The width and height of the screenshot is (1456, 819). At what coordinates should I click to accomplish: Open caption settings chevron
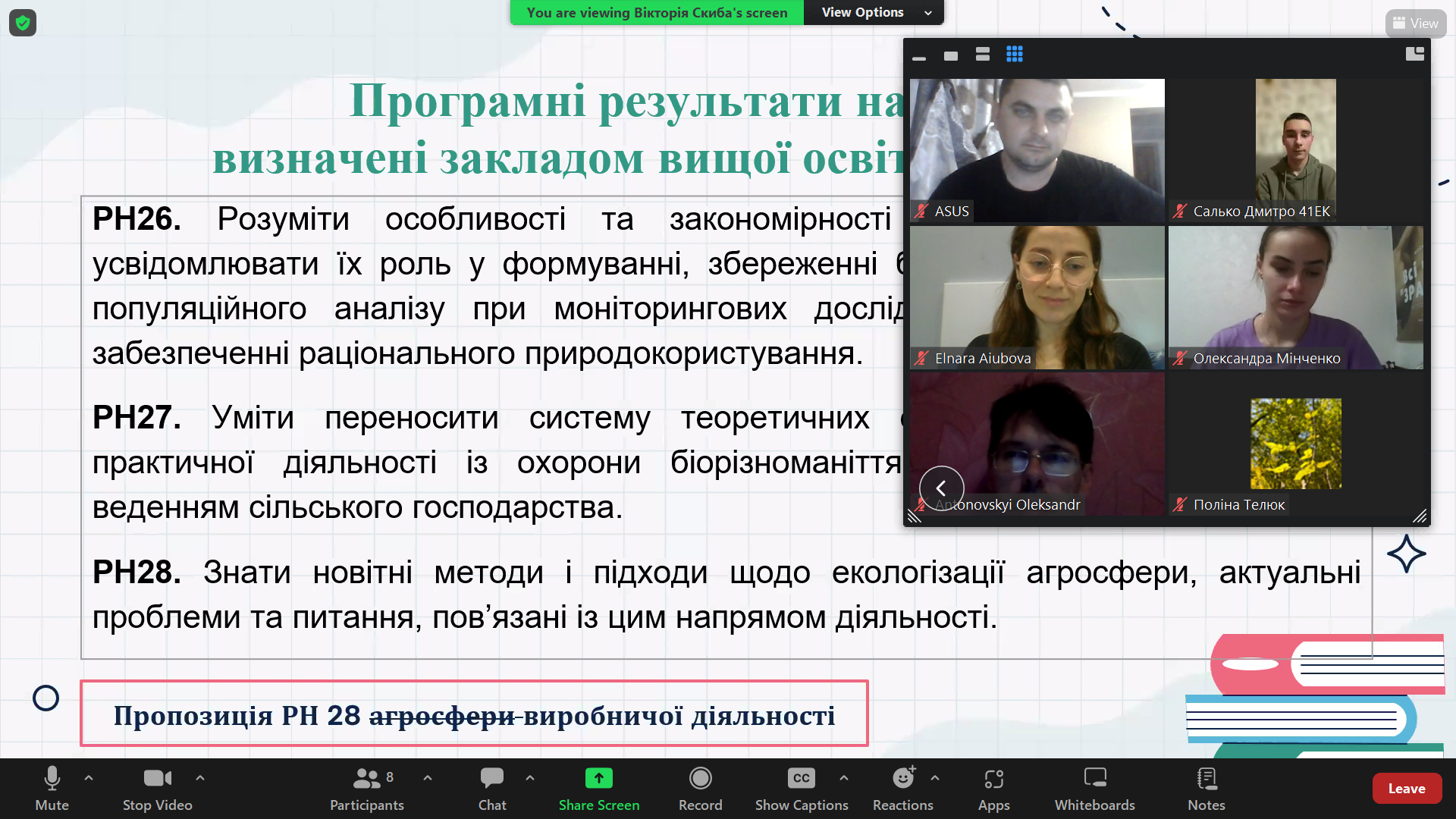pos(844,778)
